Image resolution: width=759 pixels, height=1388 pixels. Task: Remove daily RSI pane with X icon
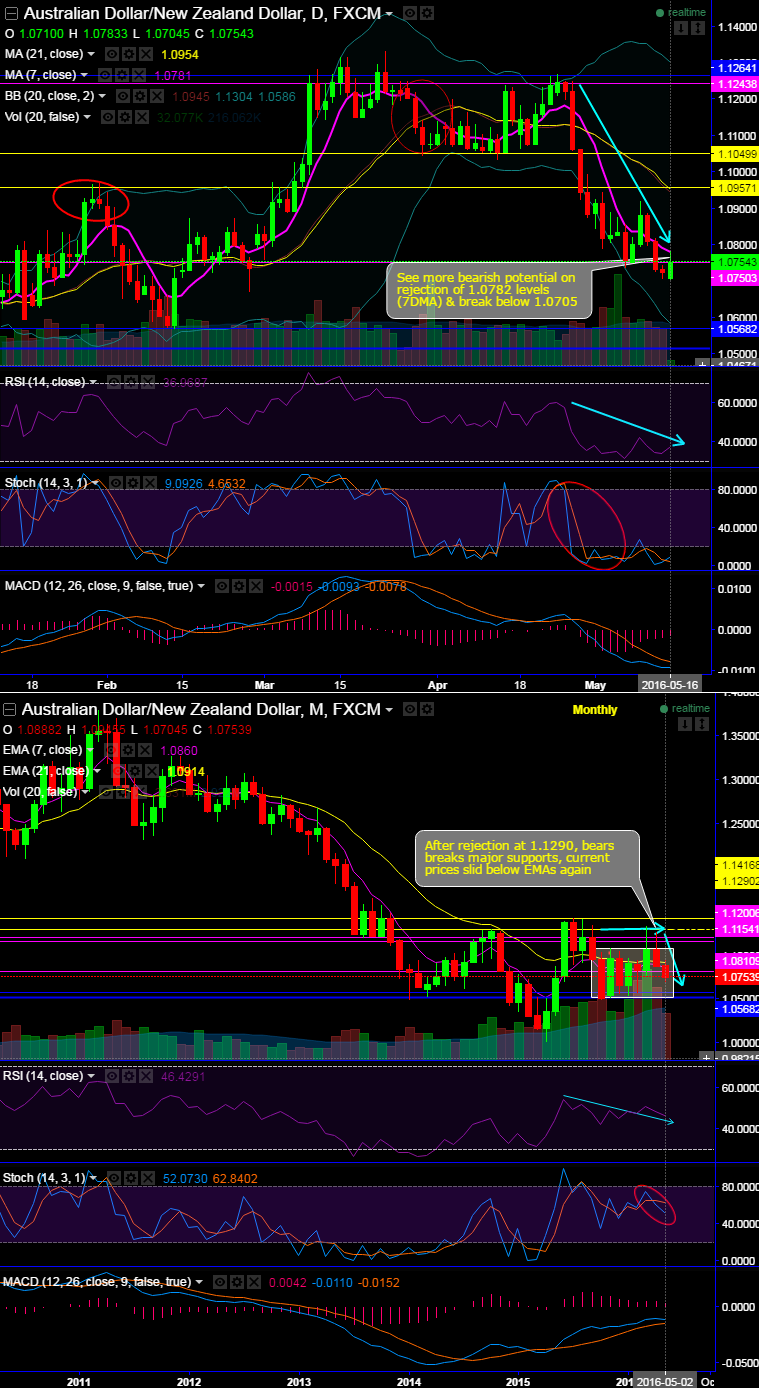pos(147,382)
